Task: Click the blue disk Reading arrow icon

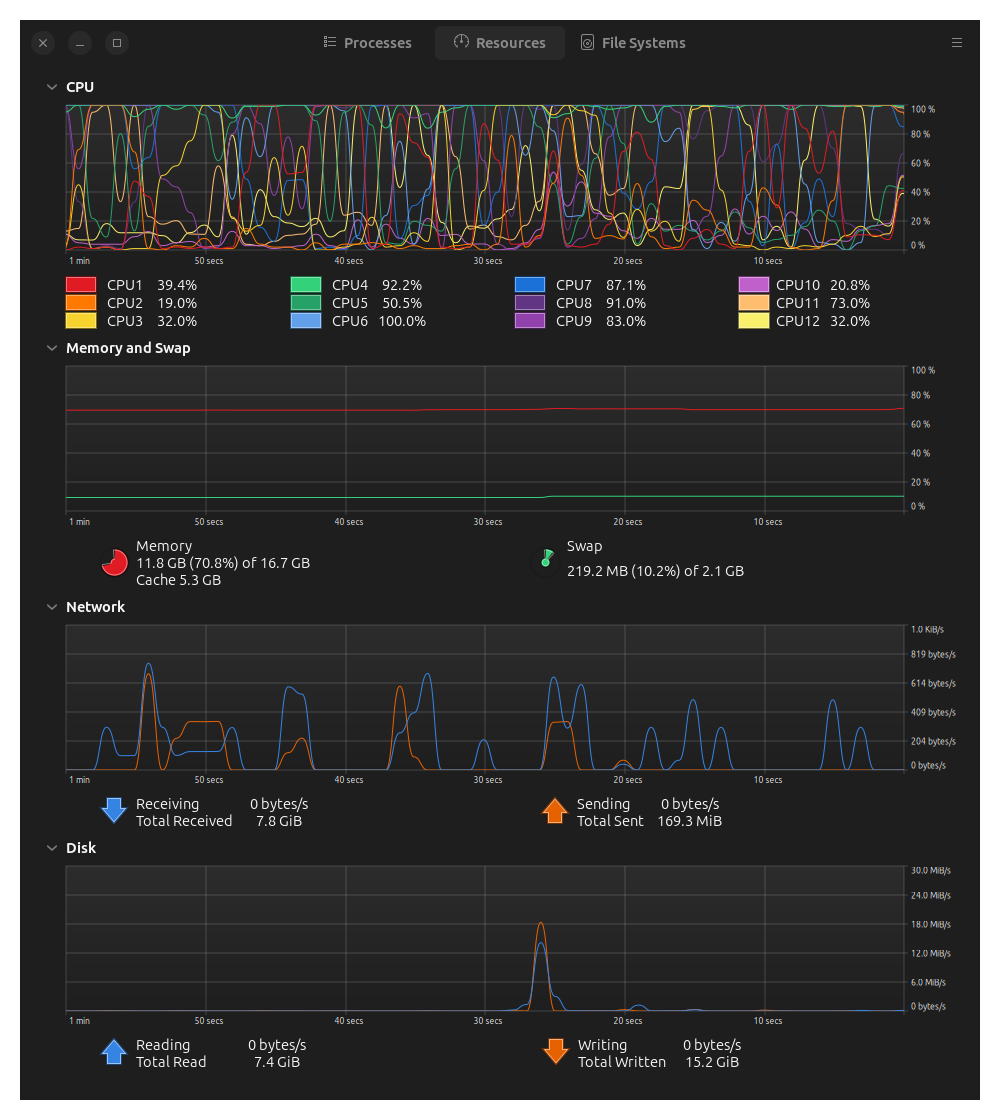Action: pyautogui.click(x=114, y=1052)
